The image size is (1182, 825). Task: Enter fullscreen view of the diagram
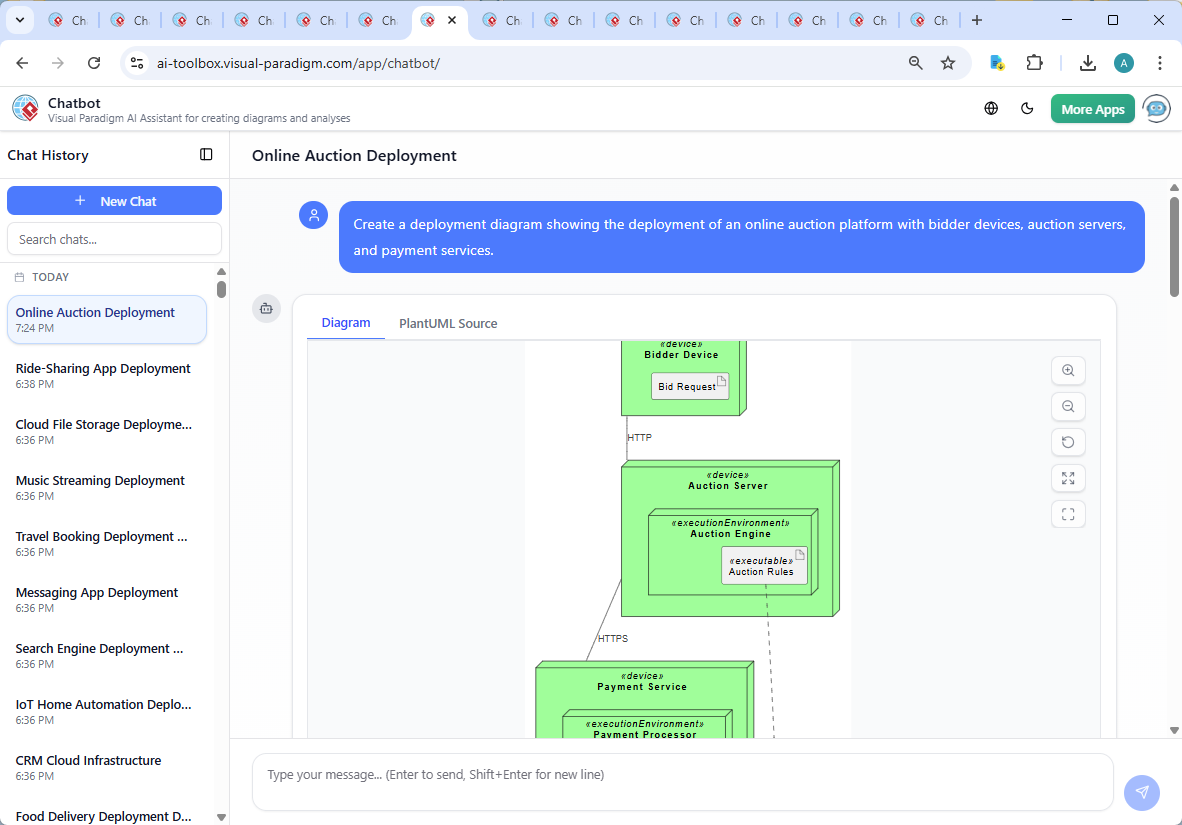pyautogui.click(x=1068, y=514)
